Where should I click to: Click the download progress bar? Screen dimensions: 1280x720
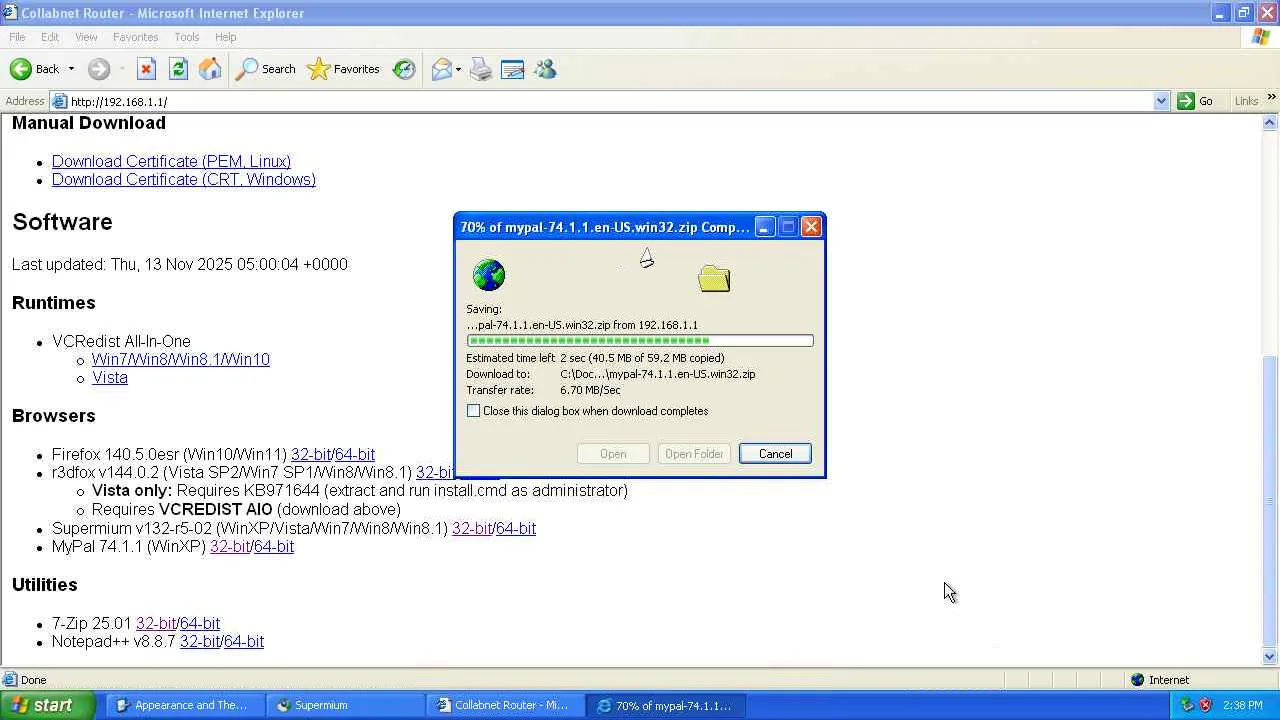click(x=640, y=341)
